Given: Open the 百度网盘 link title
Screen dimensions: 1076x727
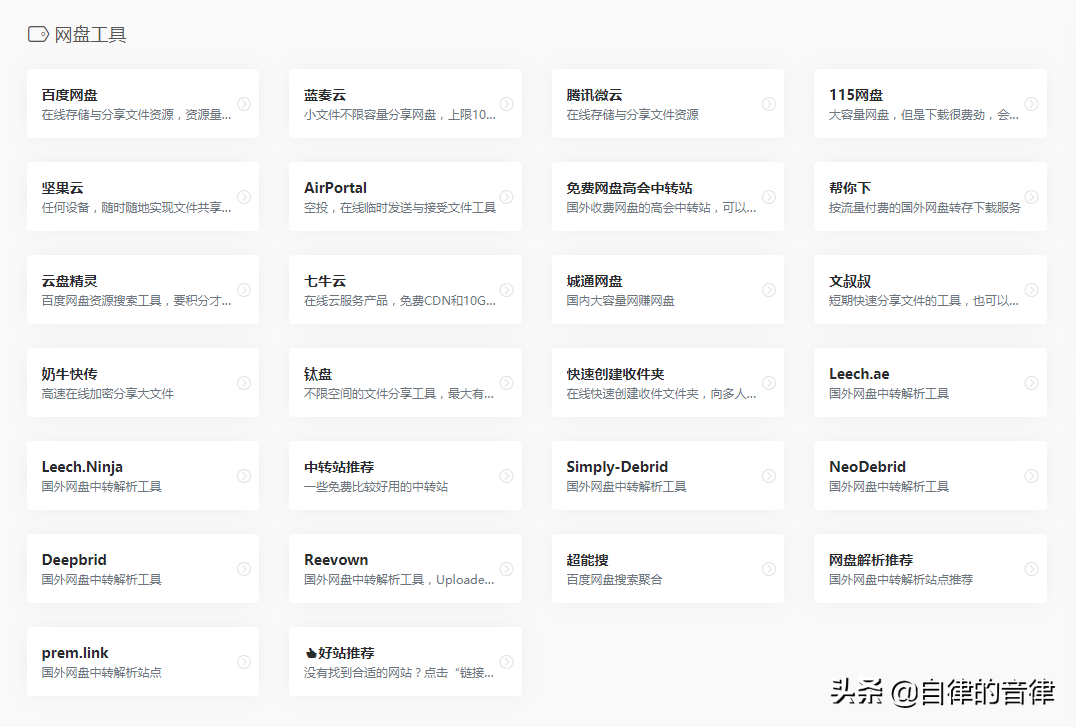Looking at the screenshot, I should click(x=69, y=95).
